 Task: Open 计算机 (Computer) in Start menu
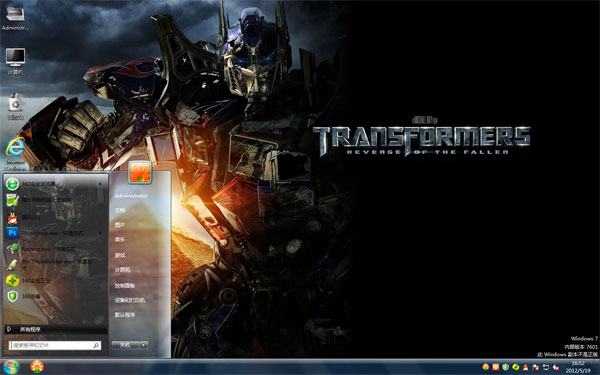tap(122, 270)
